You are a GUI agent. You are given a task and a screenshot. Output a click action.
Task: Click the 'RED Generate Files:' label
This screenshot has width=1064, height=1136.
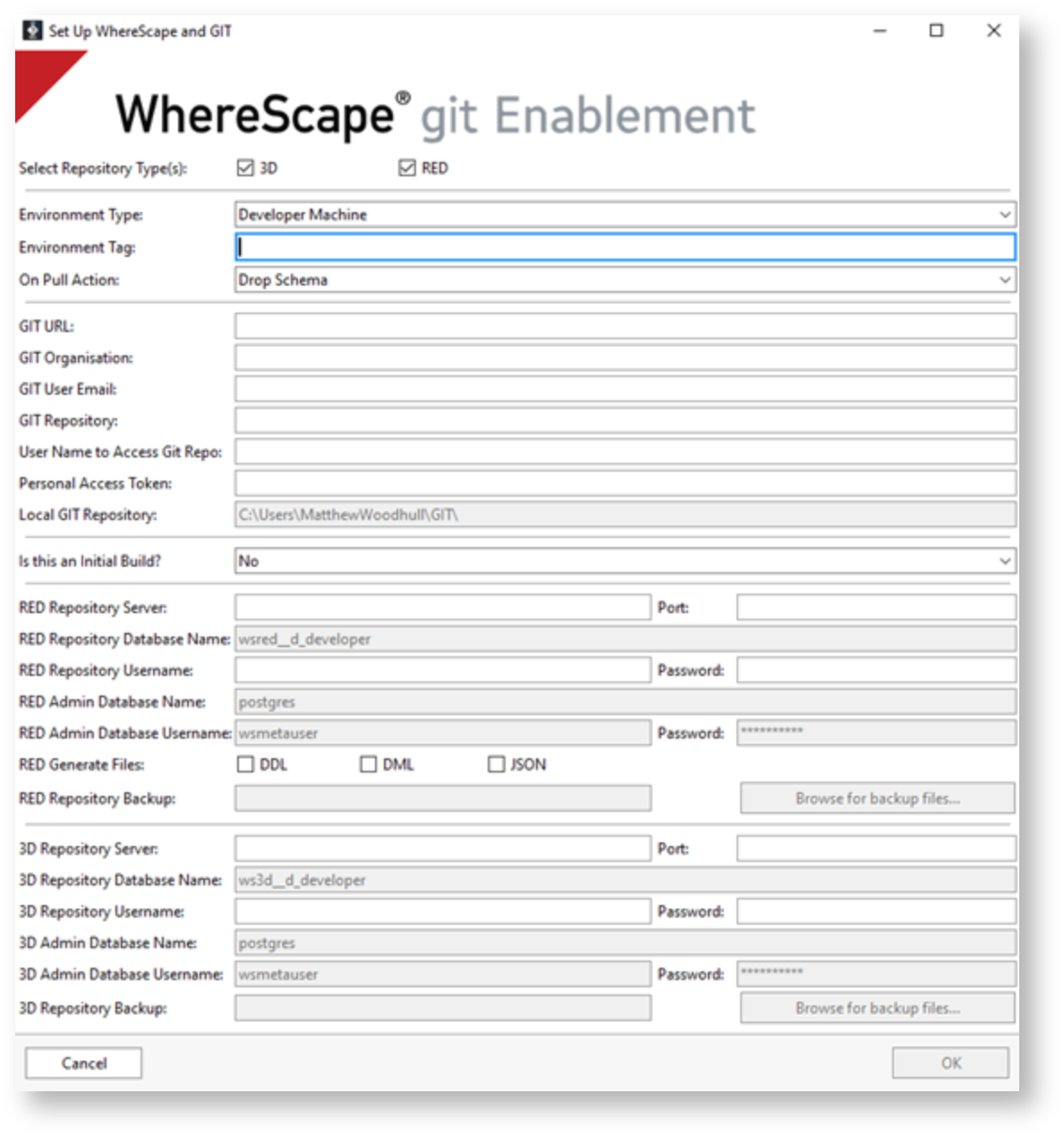[81, 764]
